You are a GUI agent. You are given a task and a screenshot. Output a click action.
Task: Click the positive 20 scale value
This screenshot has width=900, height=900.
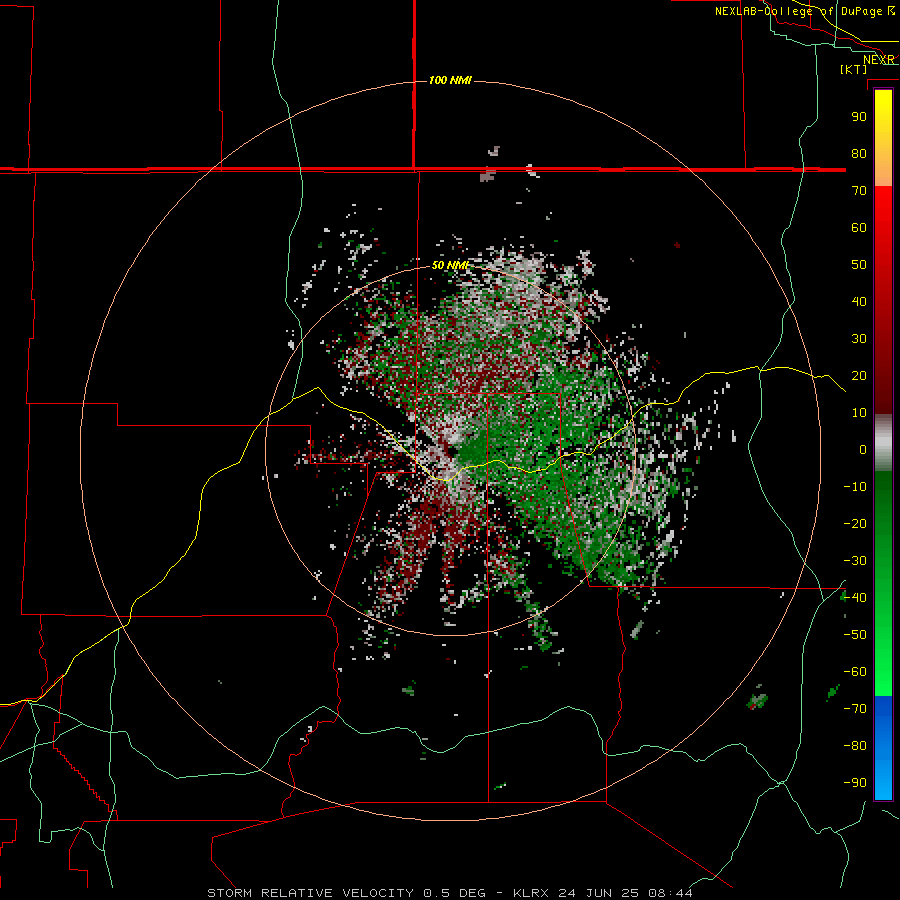point(859,376)
